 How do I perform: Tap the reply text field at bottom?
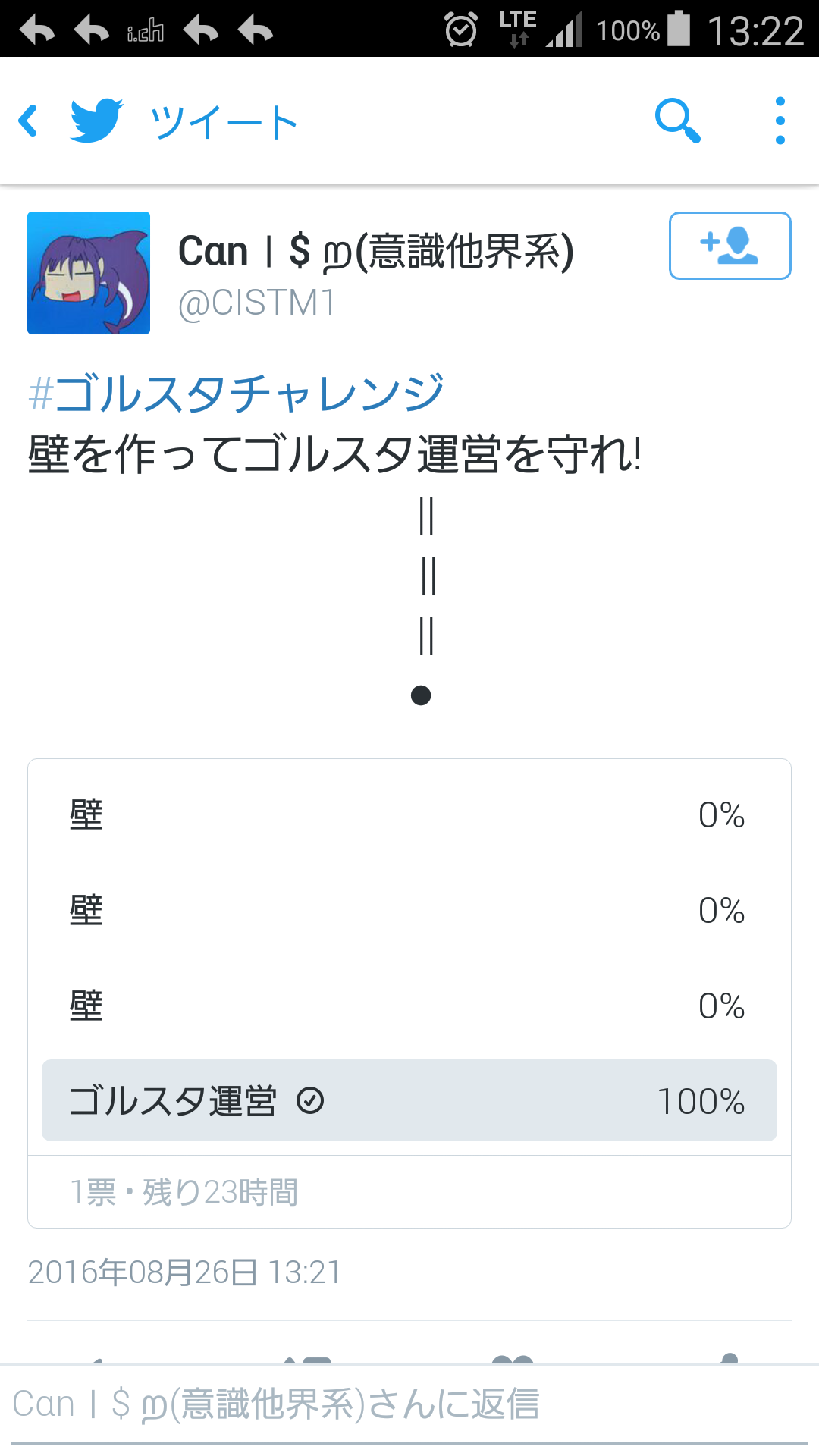(409, 1404)
